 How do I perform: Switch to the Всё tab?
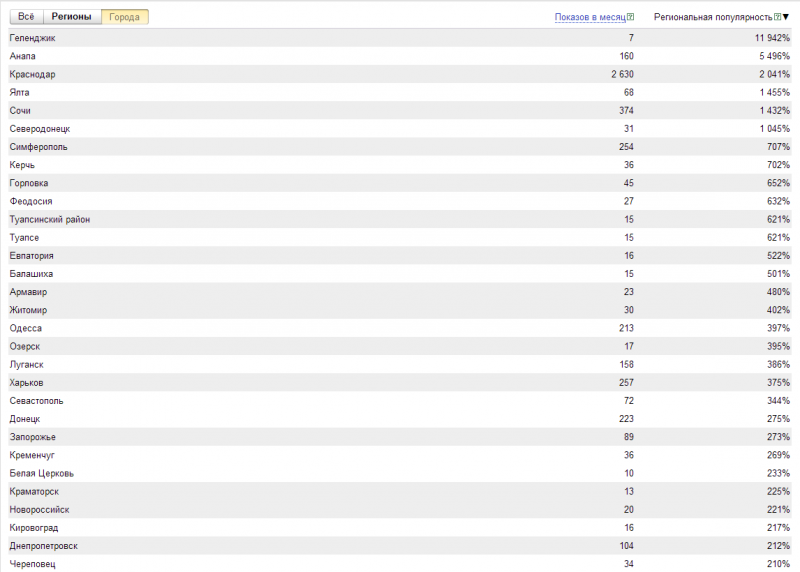(x=26, y=17)
